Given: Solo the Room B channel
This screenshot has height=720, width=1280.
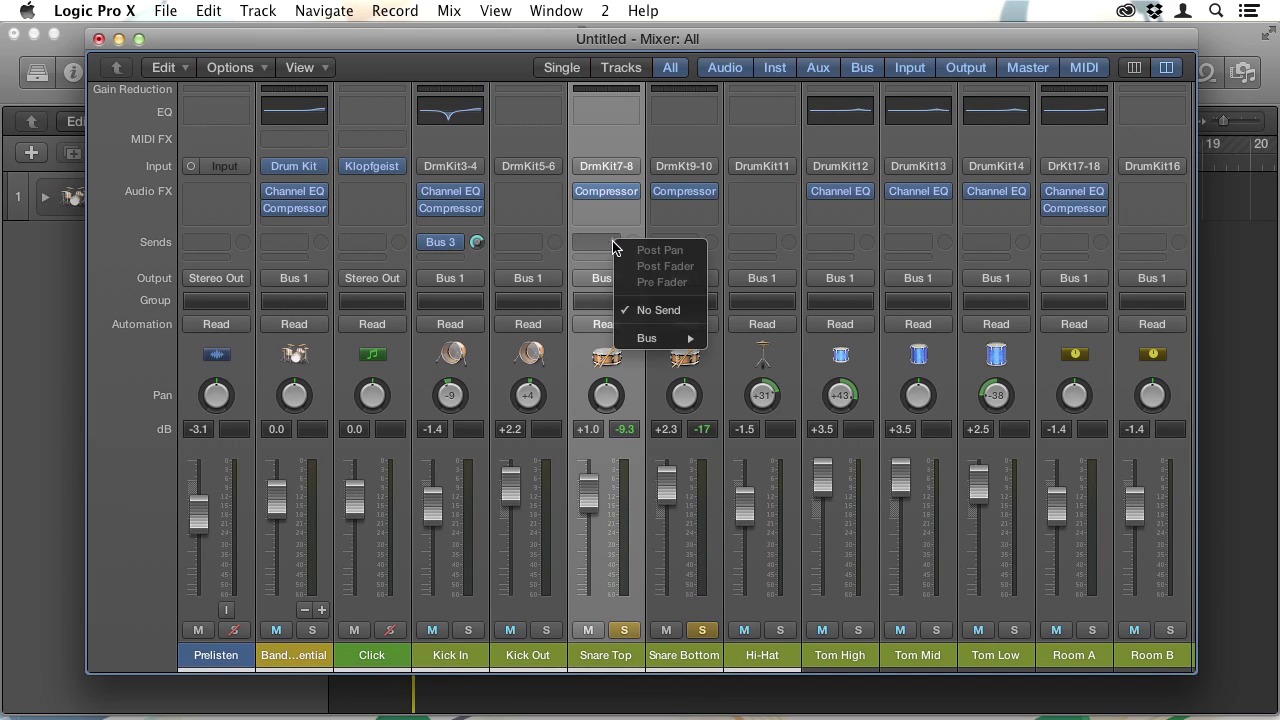Looking at the screenshot, I should point(1170,630).
